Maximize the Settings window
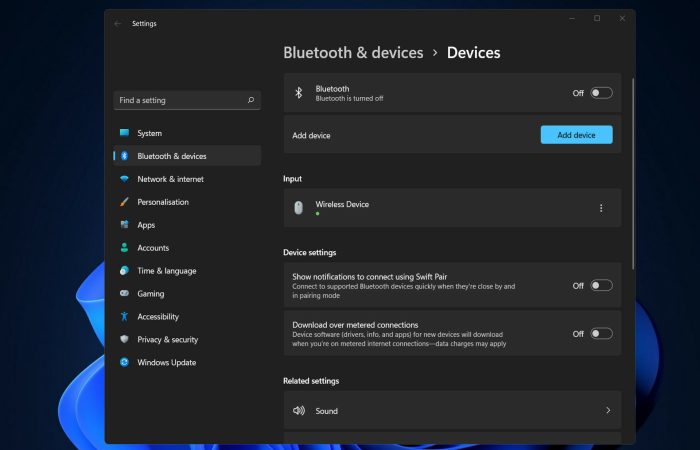This screenshot has width=700, height=450. coord(597,18)
